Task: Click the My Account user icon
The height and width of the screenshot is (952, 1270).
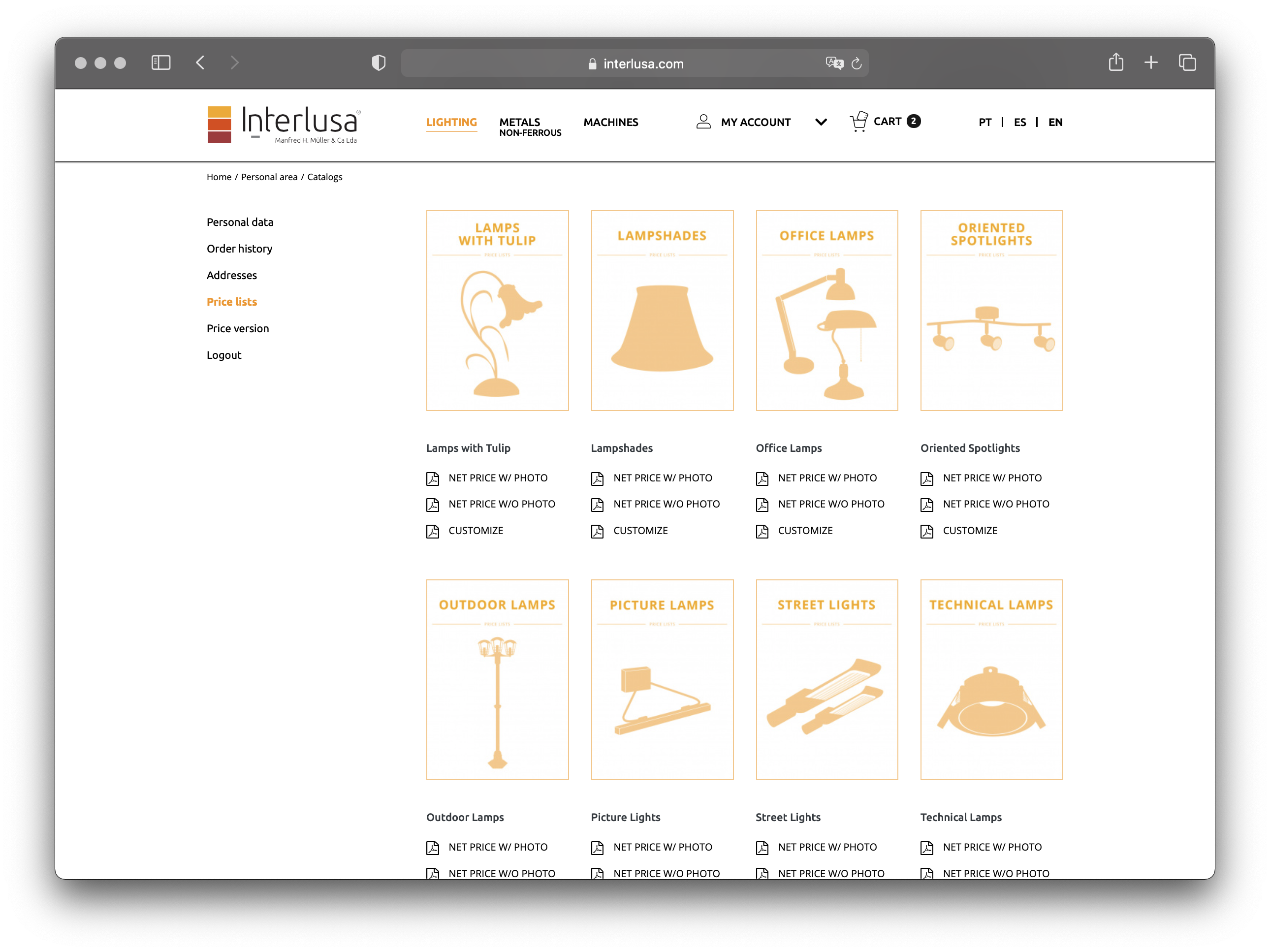Action: pyautogui.click(x=703, y=121)
